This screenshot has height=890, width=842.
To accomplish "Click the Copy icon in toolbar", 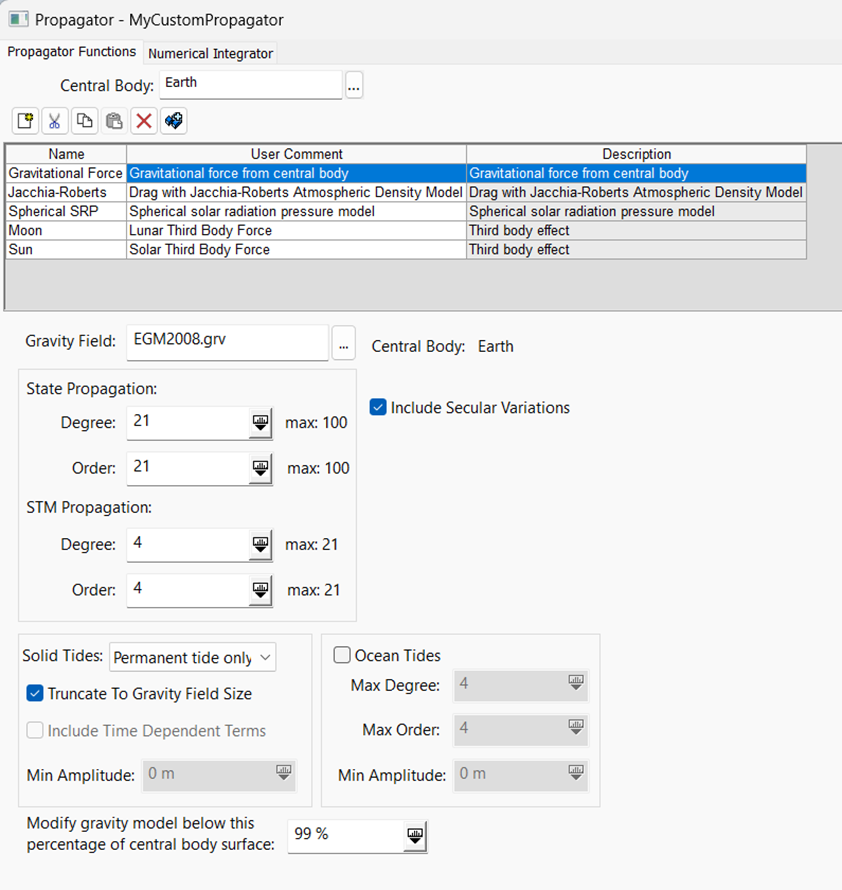I will tap(85, 121).
